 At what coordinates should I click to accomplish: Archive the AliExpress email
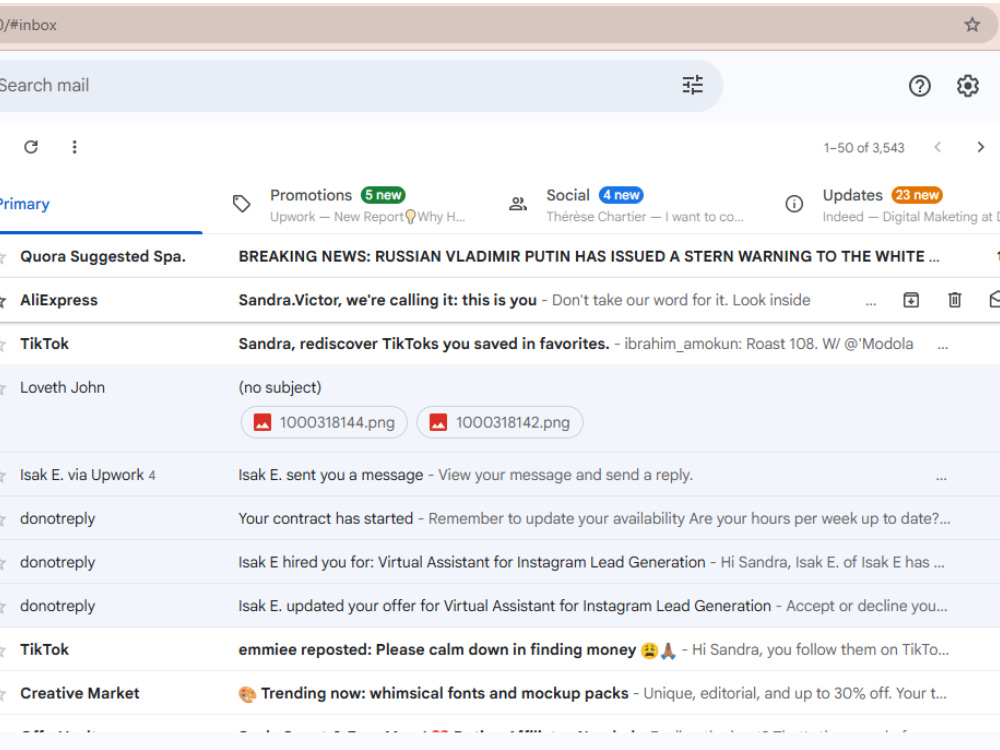click(911, 300)
